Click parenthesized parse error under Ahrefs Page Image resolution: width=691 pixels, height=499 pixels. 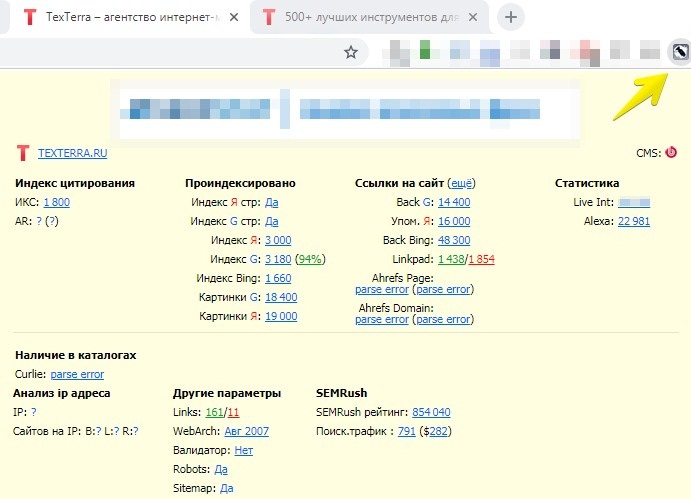(443, 290)
